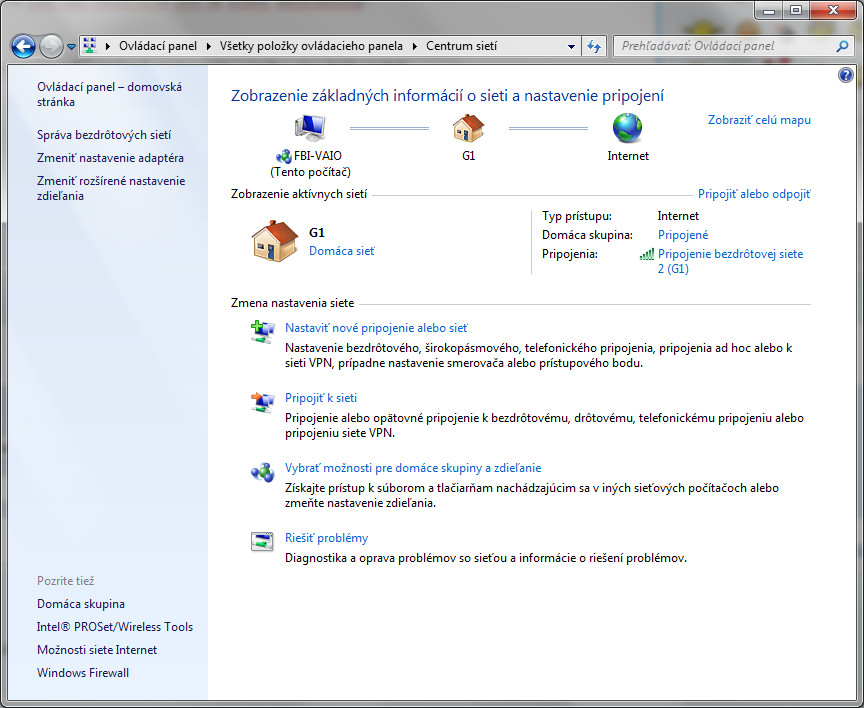Open the address bar history dropdown
This screenshot has height=708, width=864.
pos(571,47)
